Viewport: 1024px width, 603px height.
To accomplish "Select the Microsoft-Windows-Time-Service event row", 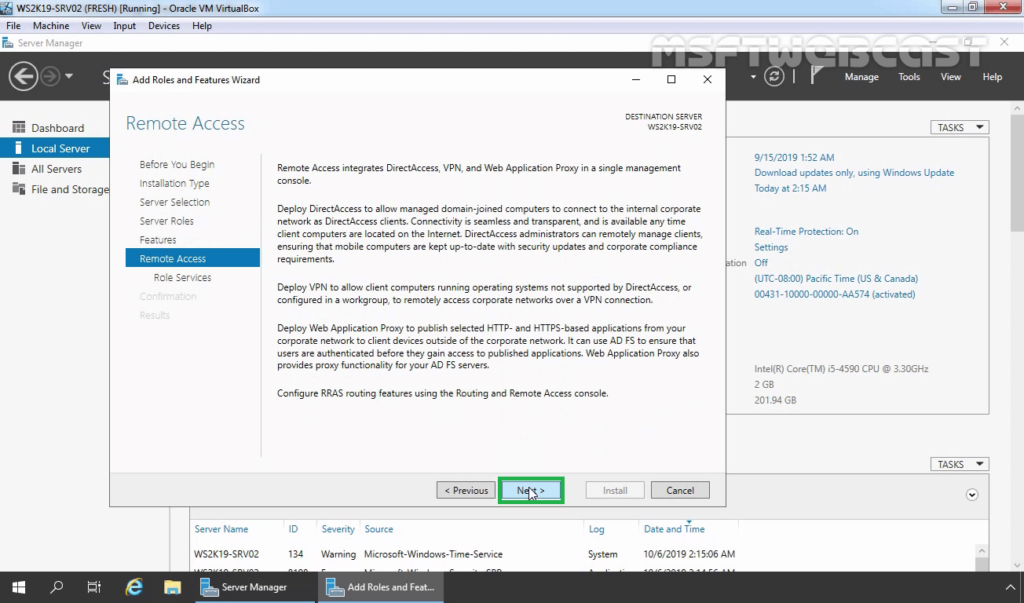I will [584, 554].
